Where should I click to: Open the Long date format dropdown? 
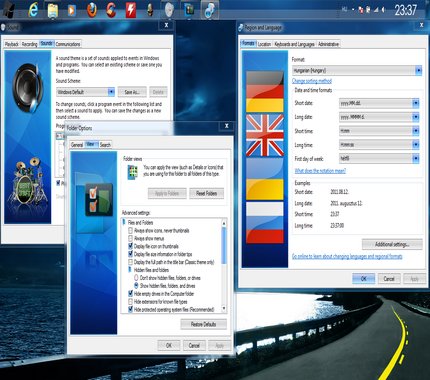[379, 117]
